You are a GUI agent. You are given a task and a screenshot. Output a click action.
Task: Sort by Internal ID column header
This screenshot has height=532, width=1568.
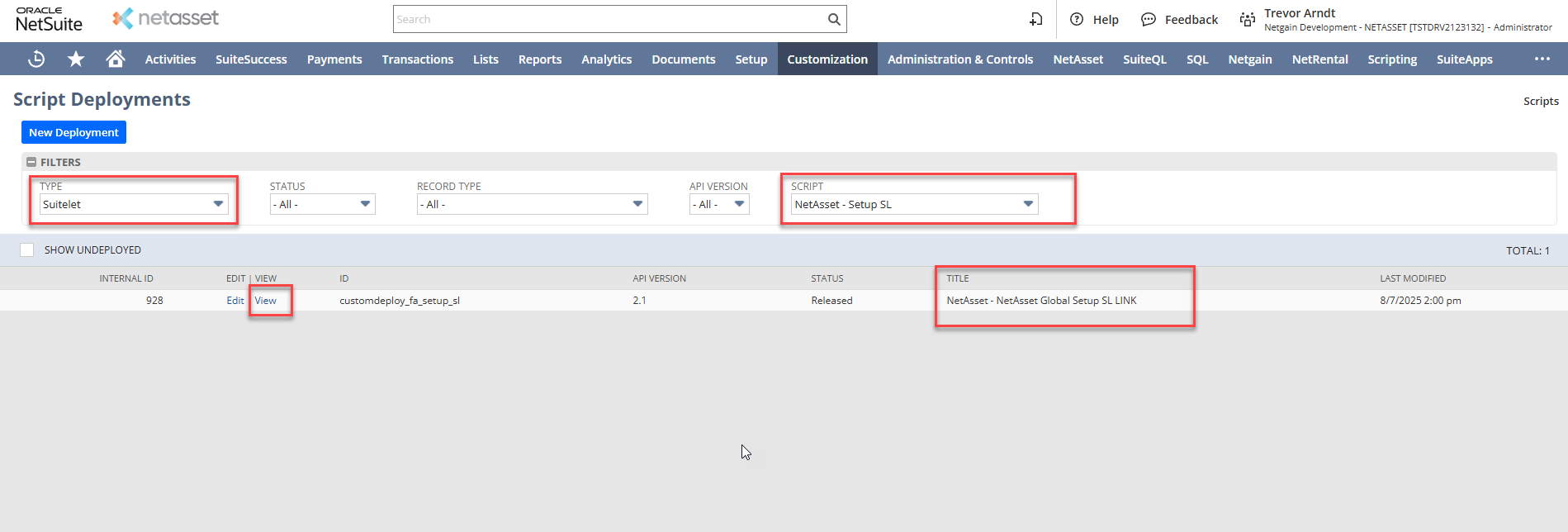click(126, 278)
